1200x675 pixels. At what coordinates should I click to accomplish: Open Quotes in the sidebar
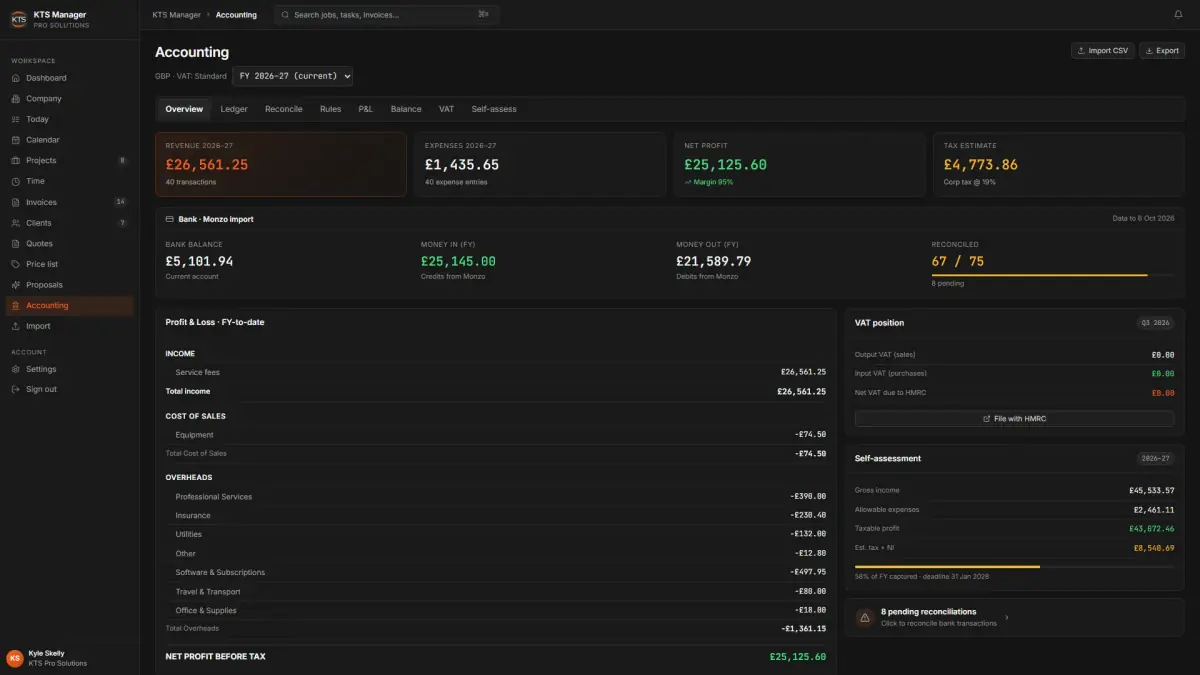[69, 243]
